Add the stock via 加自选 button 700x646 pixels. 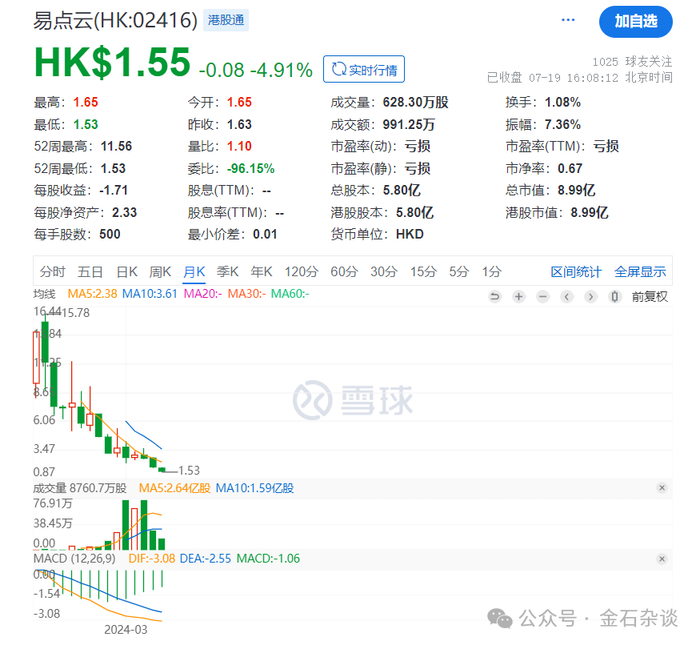pos(635,21)
